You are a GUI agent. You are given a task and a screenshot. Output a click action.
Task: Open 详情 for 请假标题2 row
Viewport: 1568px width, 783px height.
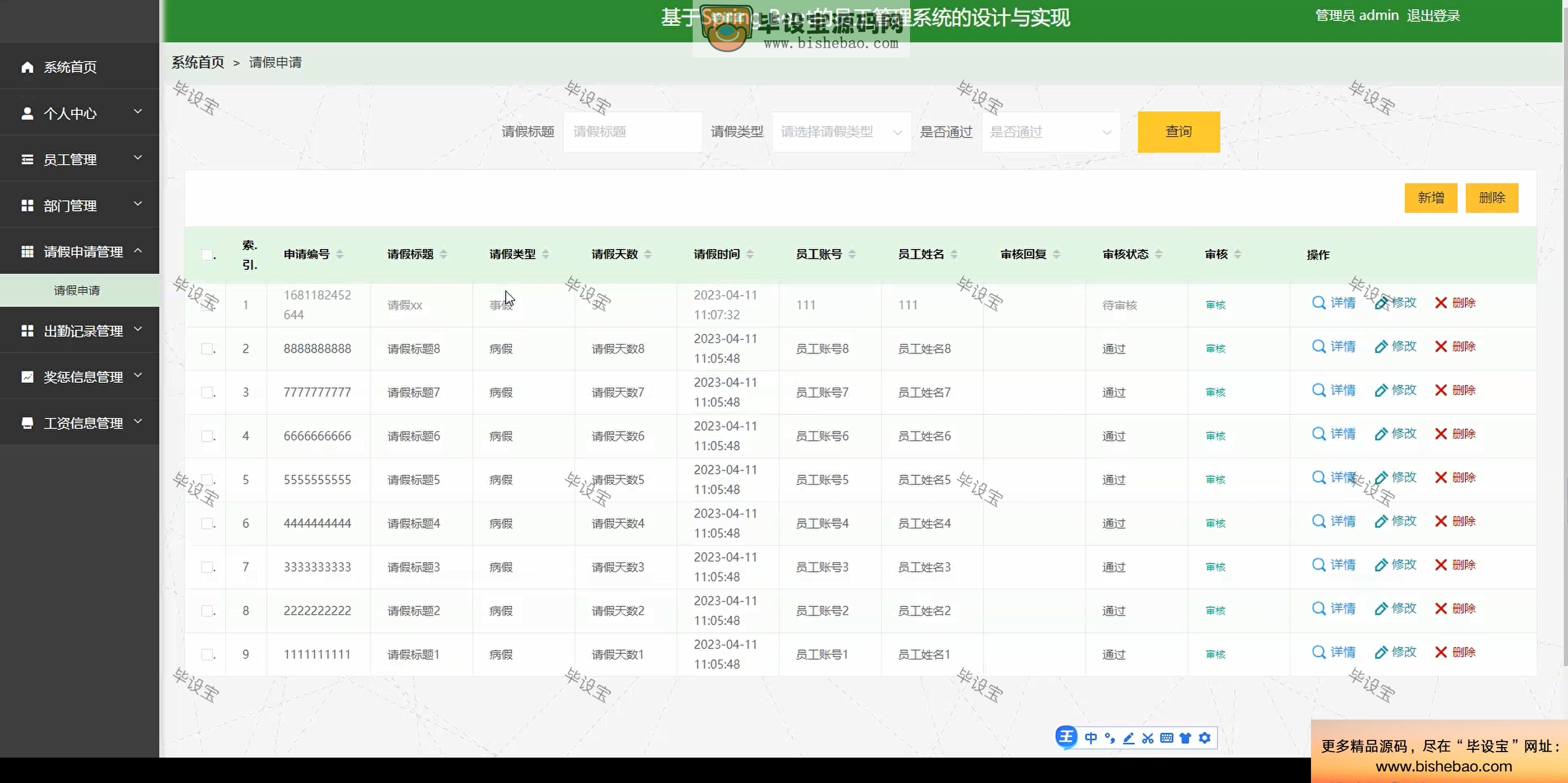coord(1334,608)
